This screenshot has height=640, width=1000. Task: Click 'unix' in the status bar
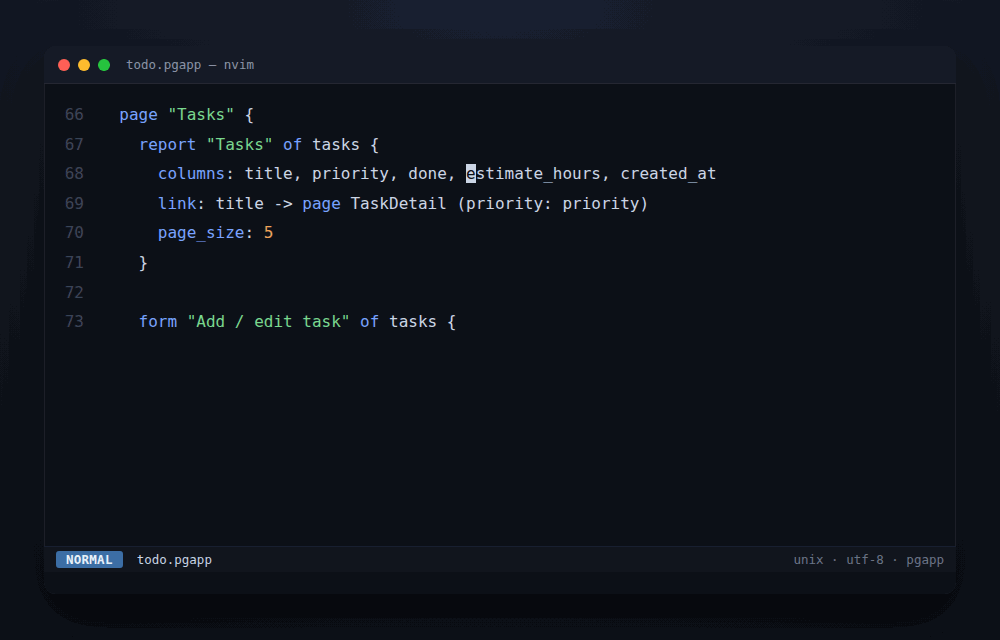point(808,560)
